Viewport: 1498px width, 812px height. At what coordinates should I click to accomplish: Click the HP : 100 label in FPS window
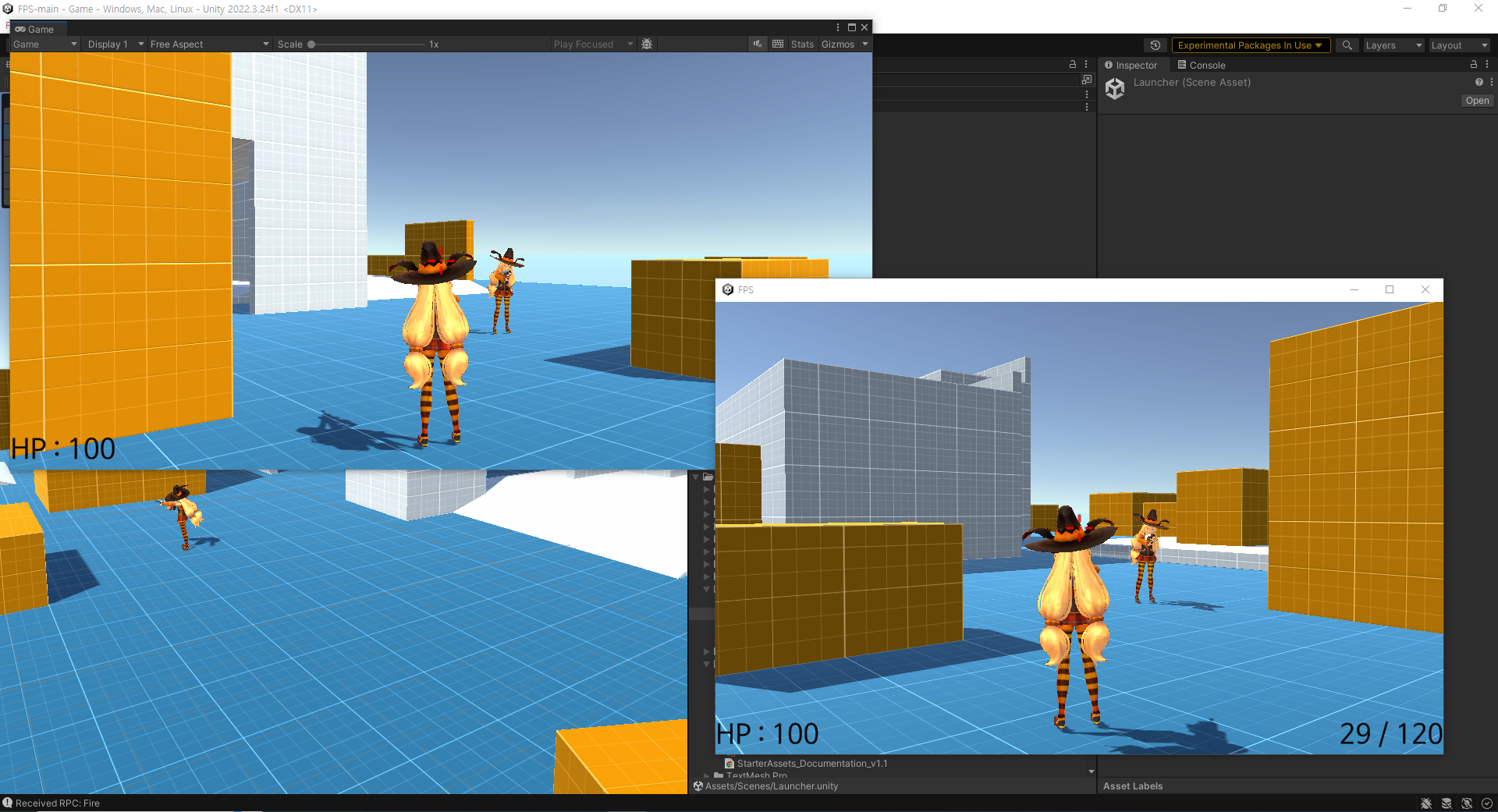pos(768,734)
